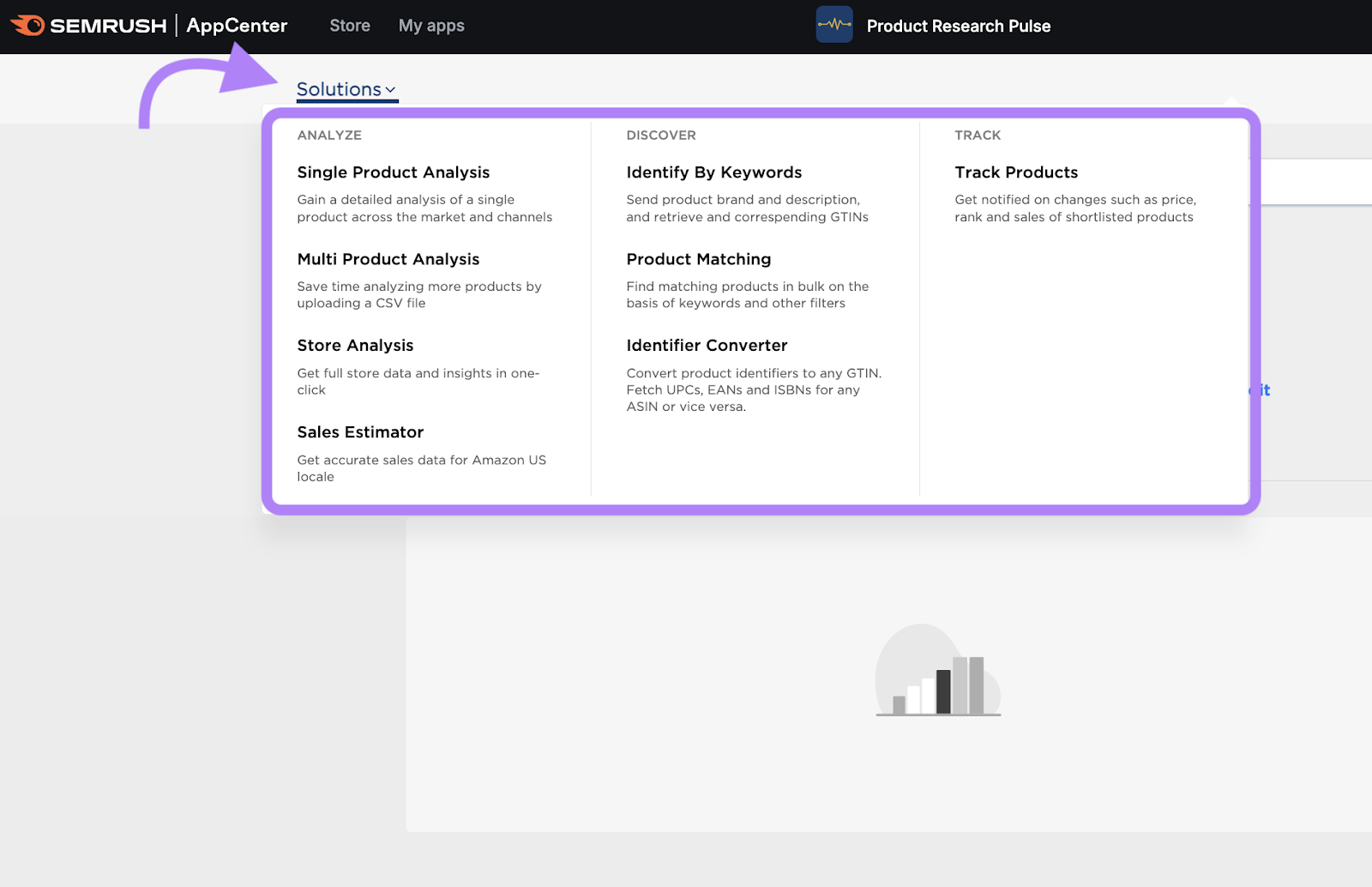Open Store Analysis solution
The width and height of the screenshot is (1372, 887).
point(355,346)
